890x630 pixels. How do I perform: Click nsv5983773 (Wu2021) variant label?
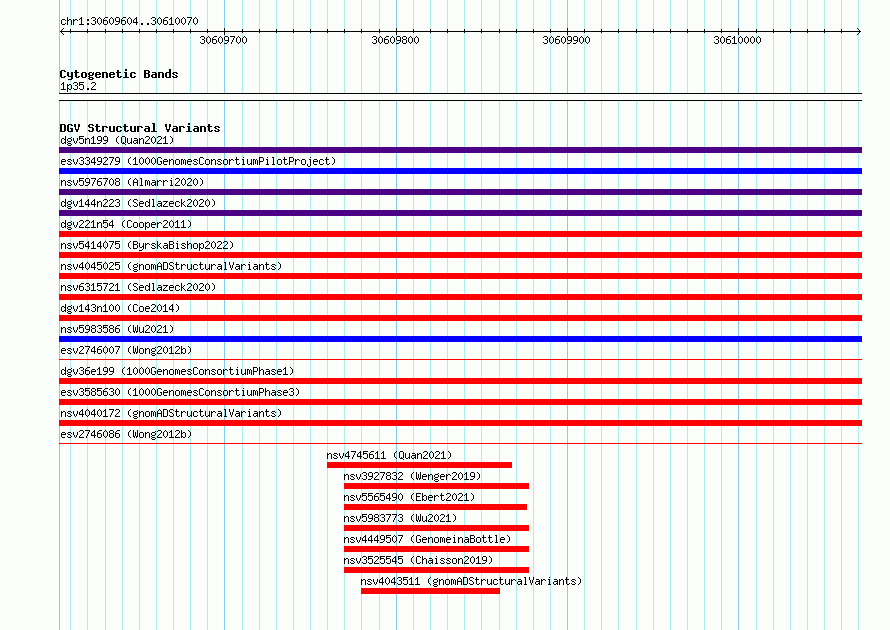(400, 518)
